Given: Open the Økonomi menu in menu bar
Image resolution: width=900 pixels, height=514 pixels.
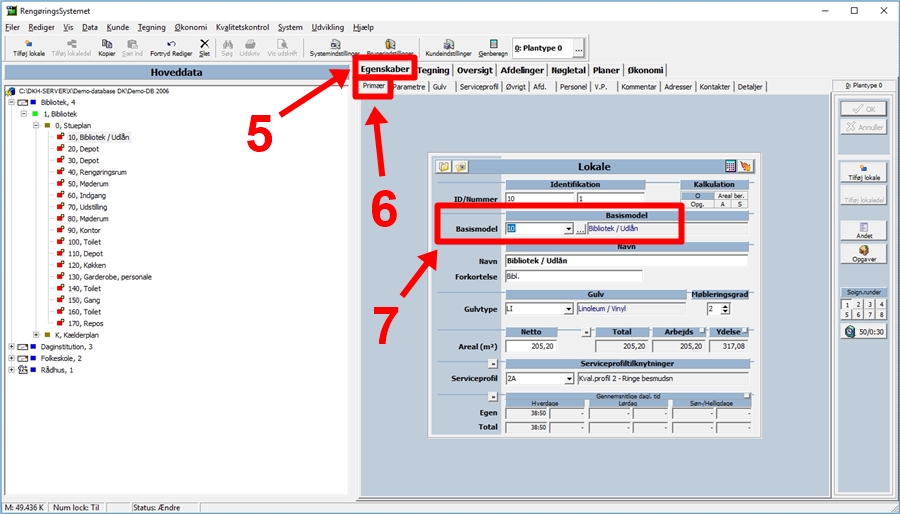Looking at the screenshot, I should tap(191, 27).
